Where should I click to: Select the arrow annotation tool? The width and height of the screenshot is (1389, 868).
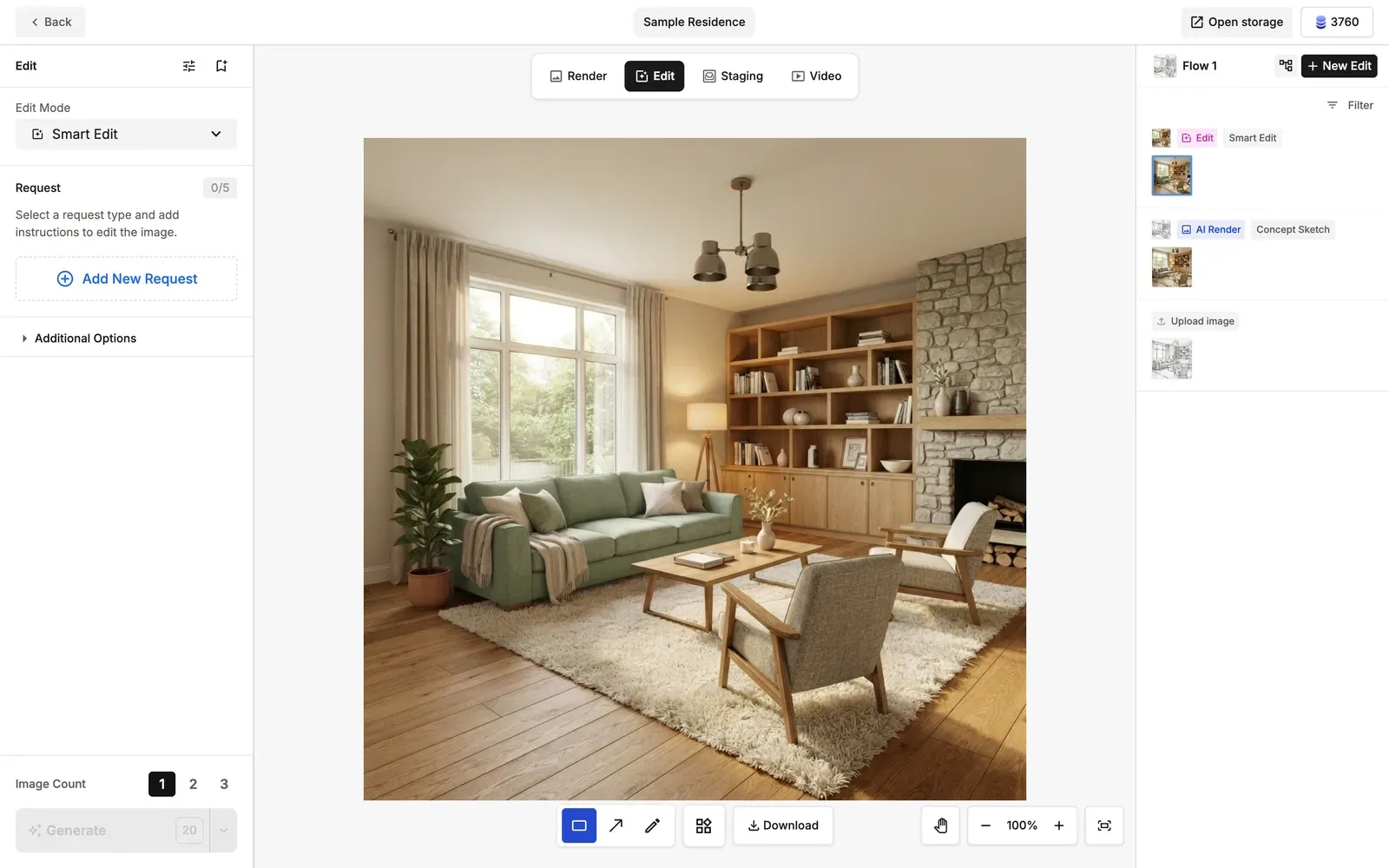[x=616, y=825]
